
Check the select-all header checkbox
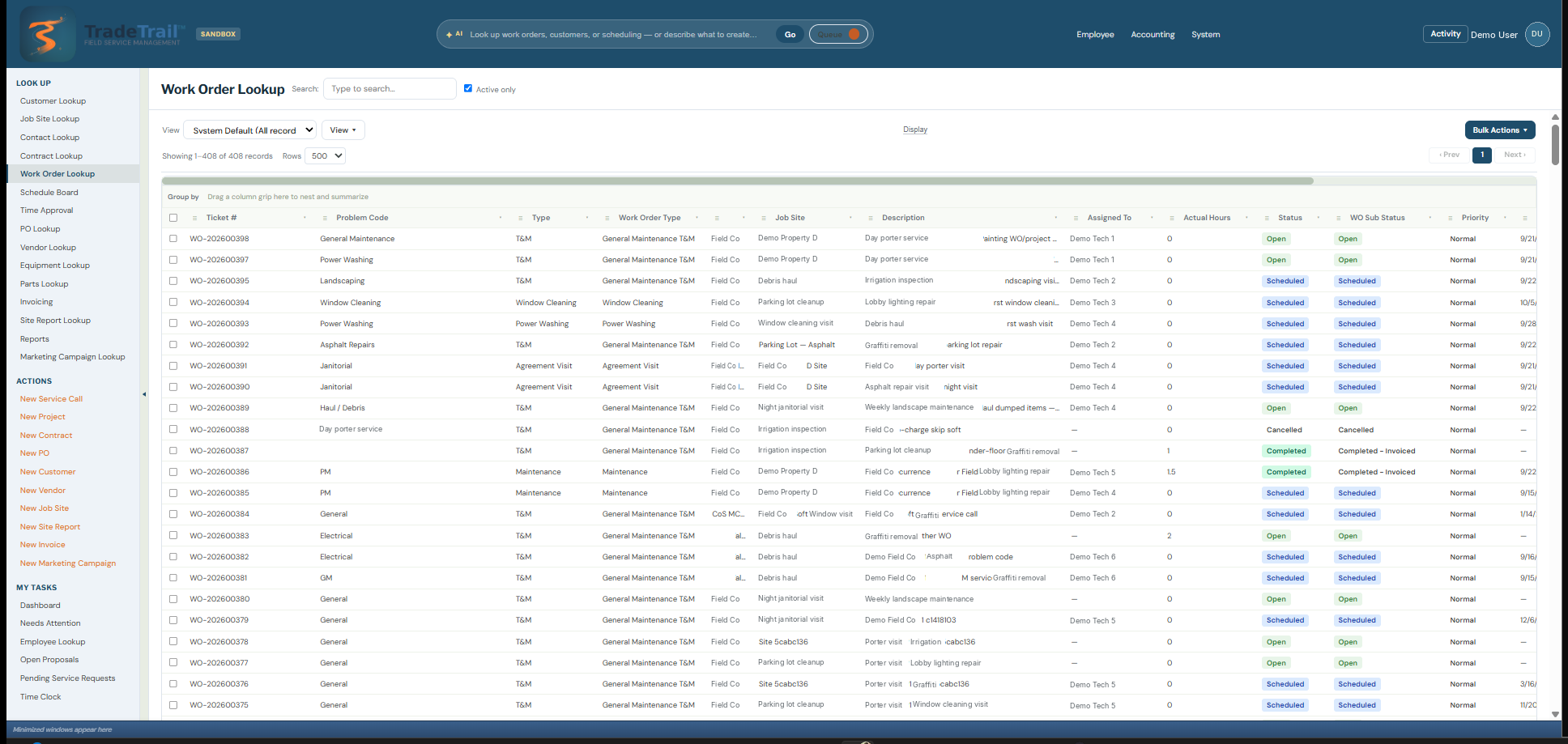point(173,218)
